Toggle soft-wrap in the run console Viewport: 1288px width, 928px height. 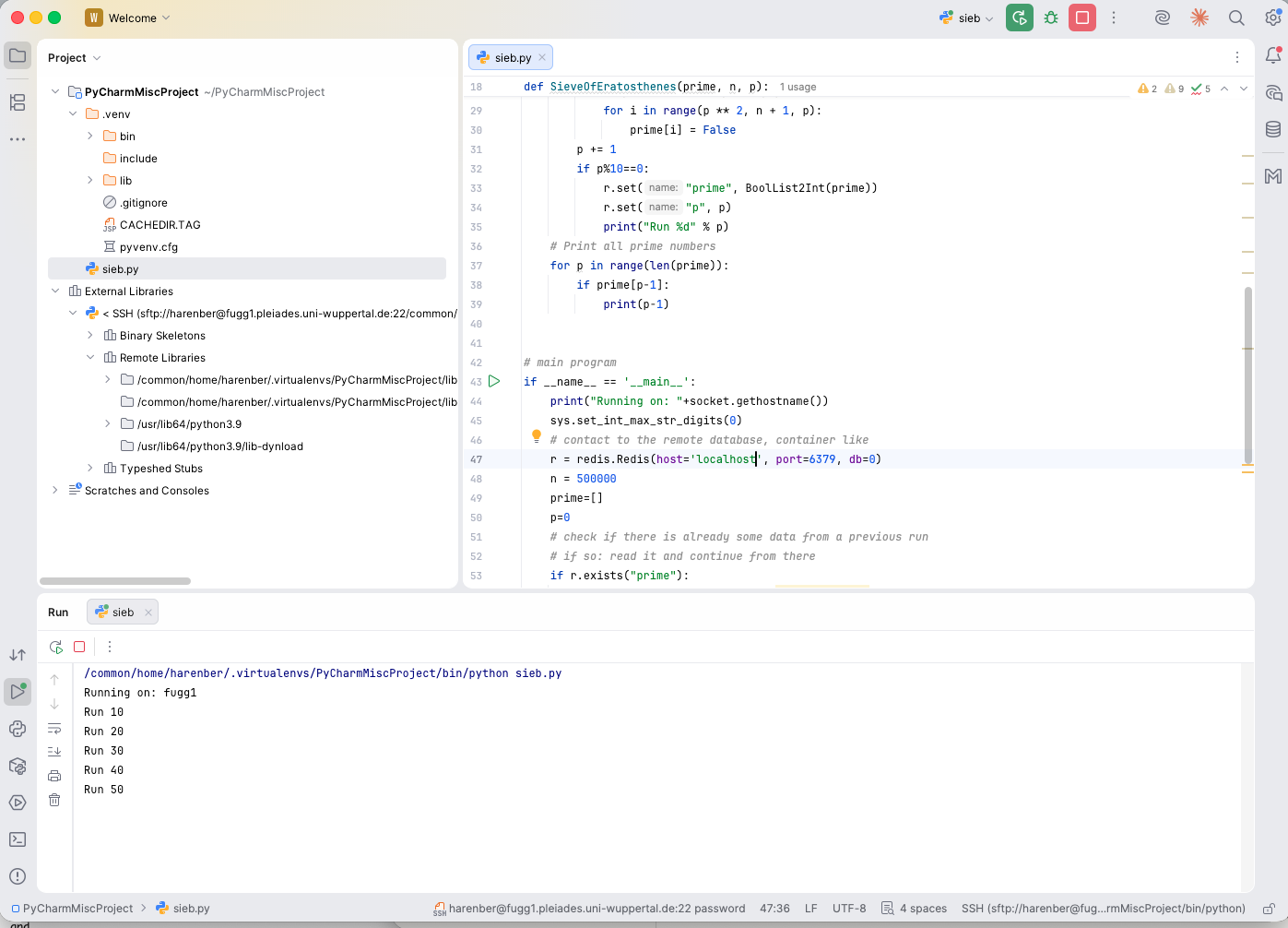tap(54, 729)
